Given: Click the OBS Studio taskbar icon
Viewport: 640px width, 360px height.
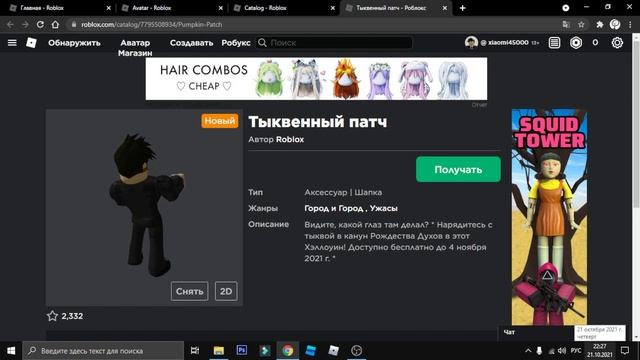Looking at the screenshot, I should (356, 350).
